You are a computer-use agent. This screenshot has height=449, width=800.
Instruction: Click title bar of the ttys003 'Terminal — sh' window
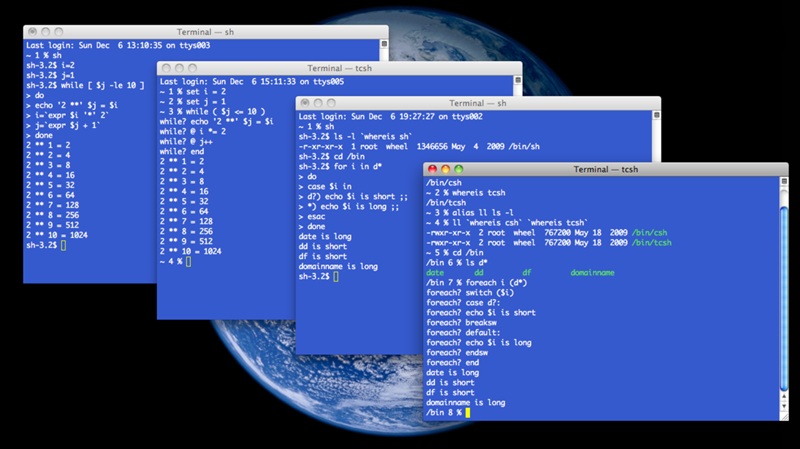(x=205, y=32)
